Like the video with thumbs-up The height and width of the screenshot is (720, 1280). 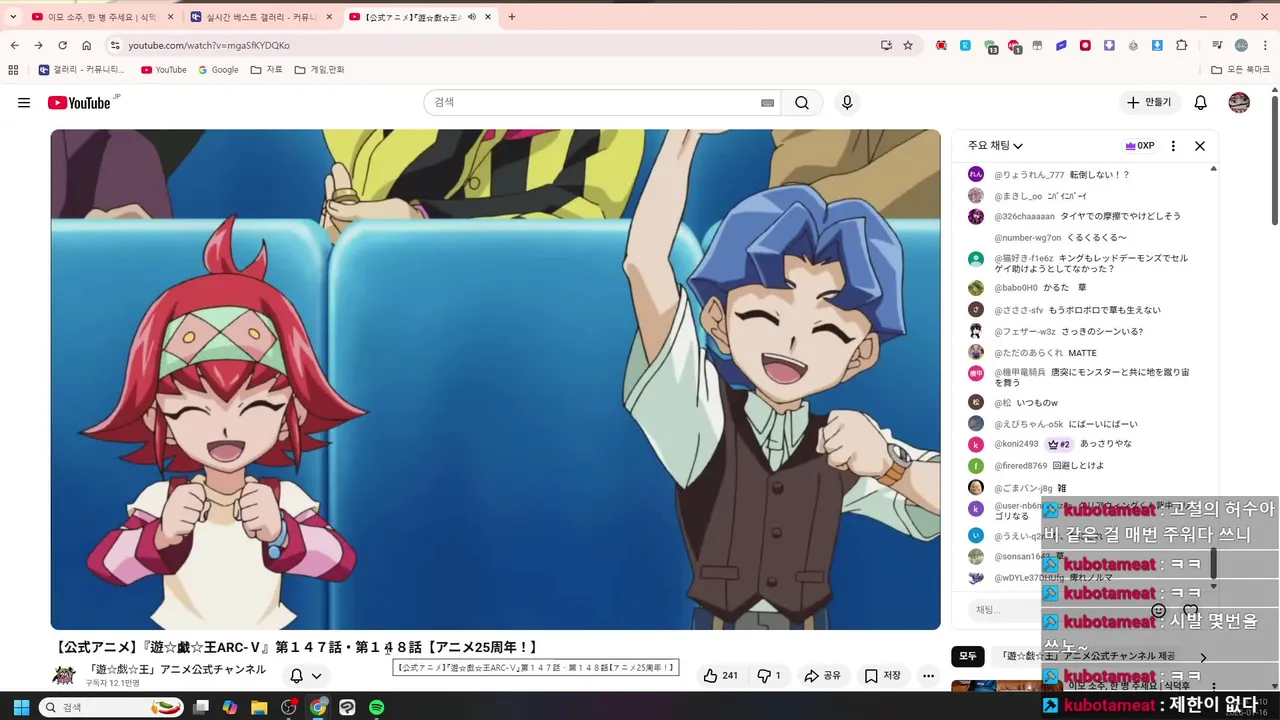point(720,676)
